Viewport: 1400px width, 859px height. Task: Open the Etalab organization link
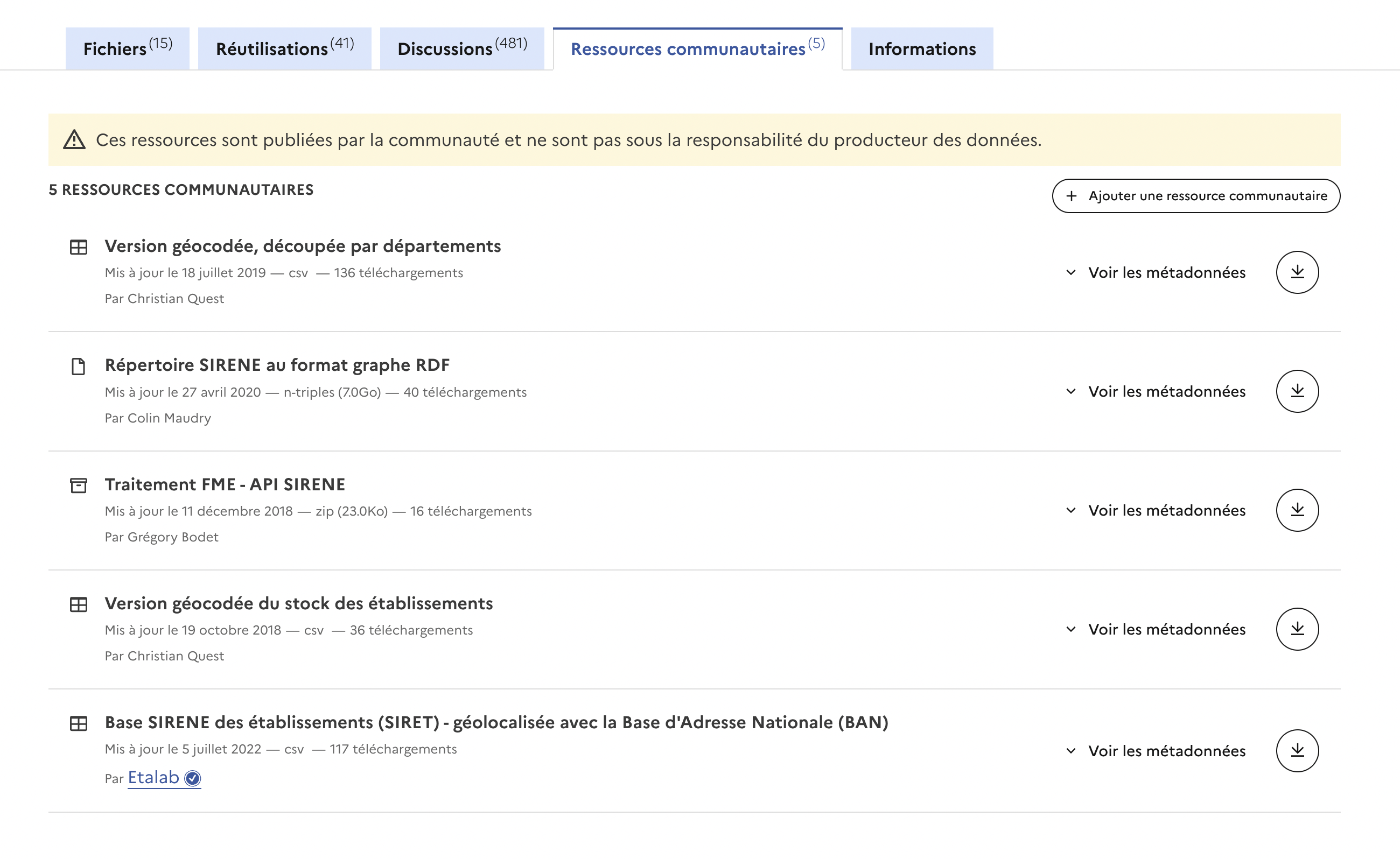153,777
